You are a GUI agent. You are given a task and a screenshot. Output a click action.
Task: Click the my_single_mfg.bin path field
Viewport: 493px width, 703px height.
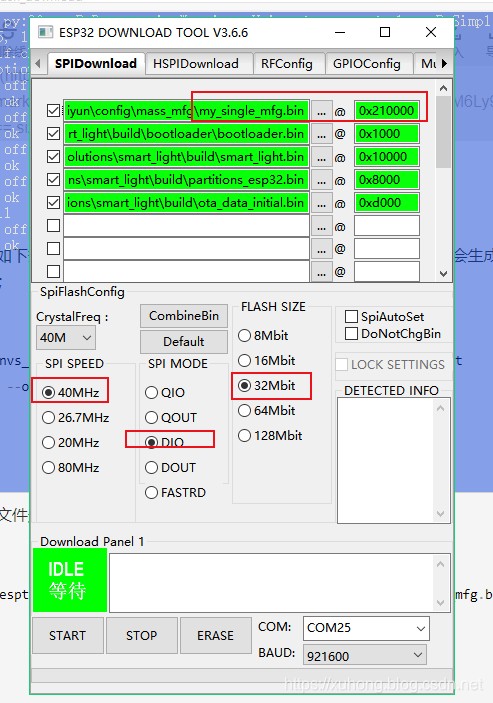[186, 111]
